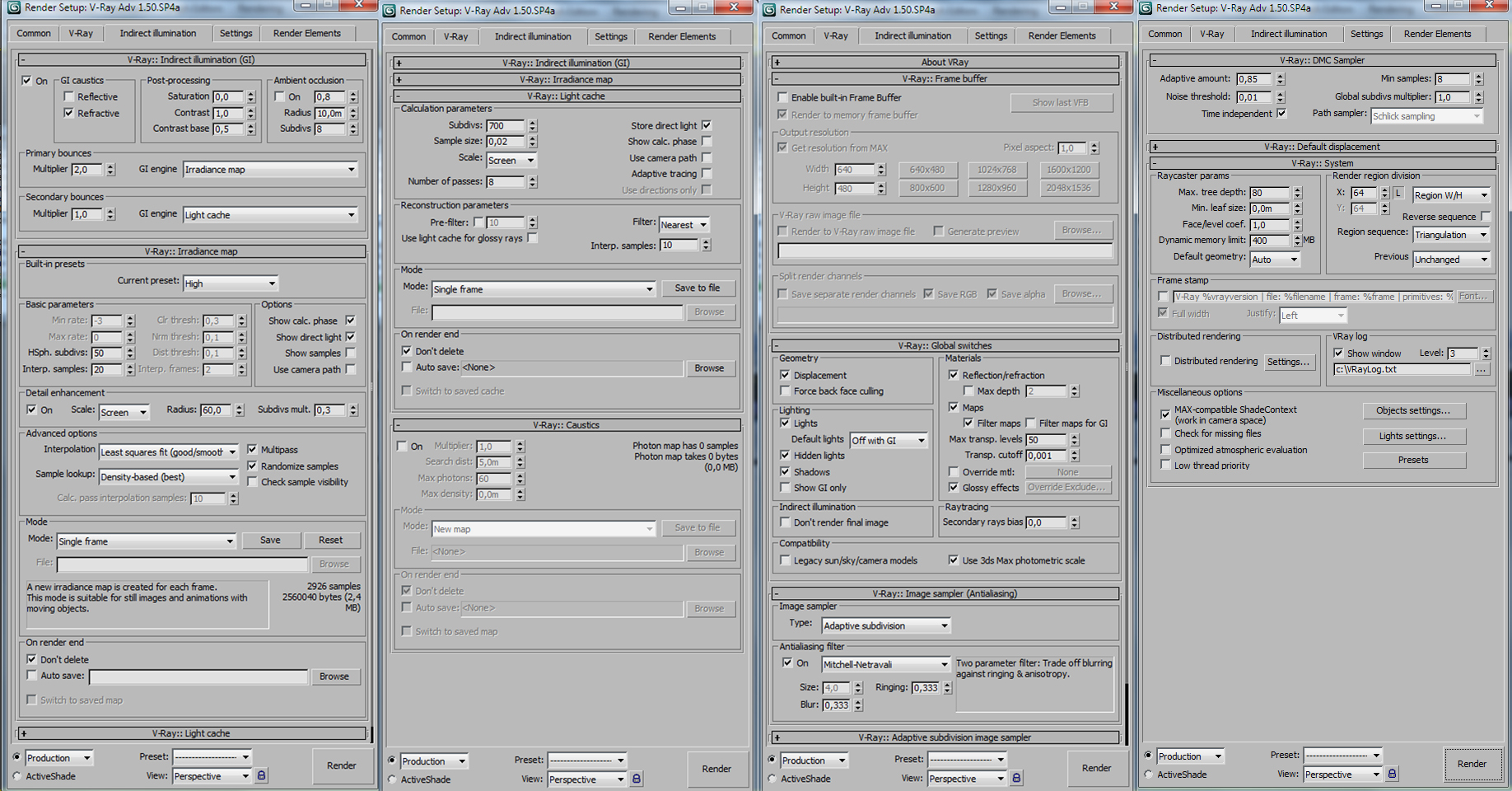Open Common tab in the GI window
This screenshot has height=791, width=1512.
point(34,33)
